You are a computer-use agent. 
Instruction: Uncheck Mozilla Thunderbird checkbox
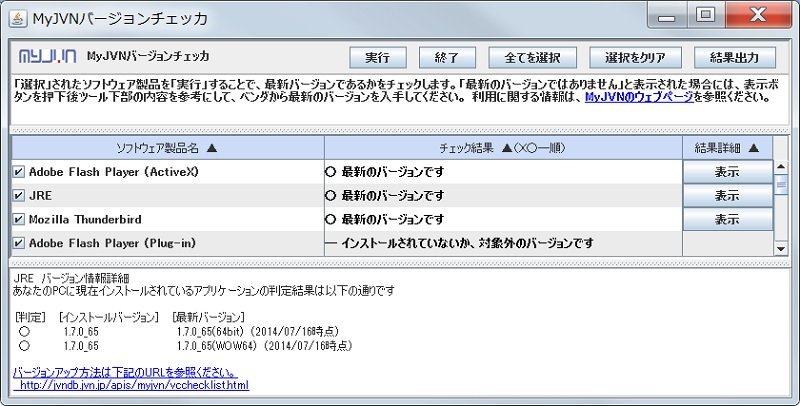(x=18, y=219)
